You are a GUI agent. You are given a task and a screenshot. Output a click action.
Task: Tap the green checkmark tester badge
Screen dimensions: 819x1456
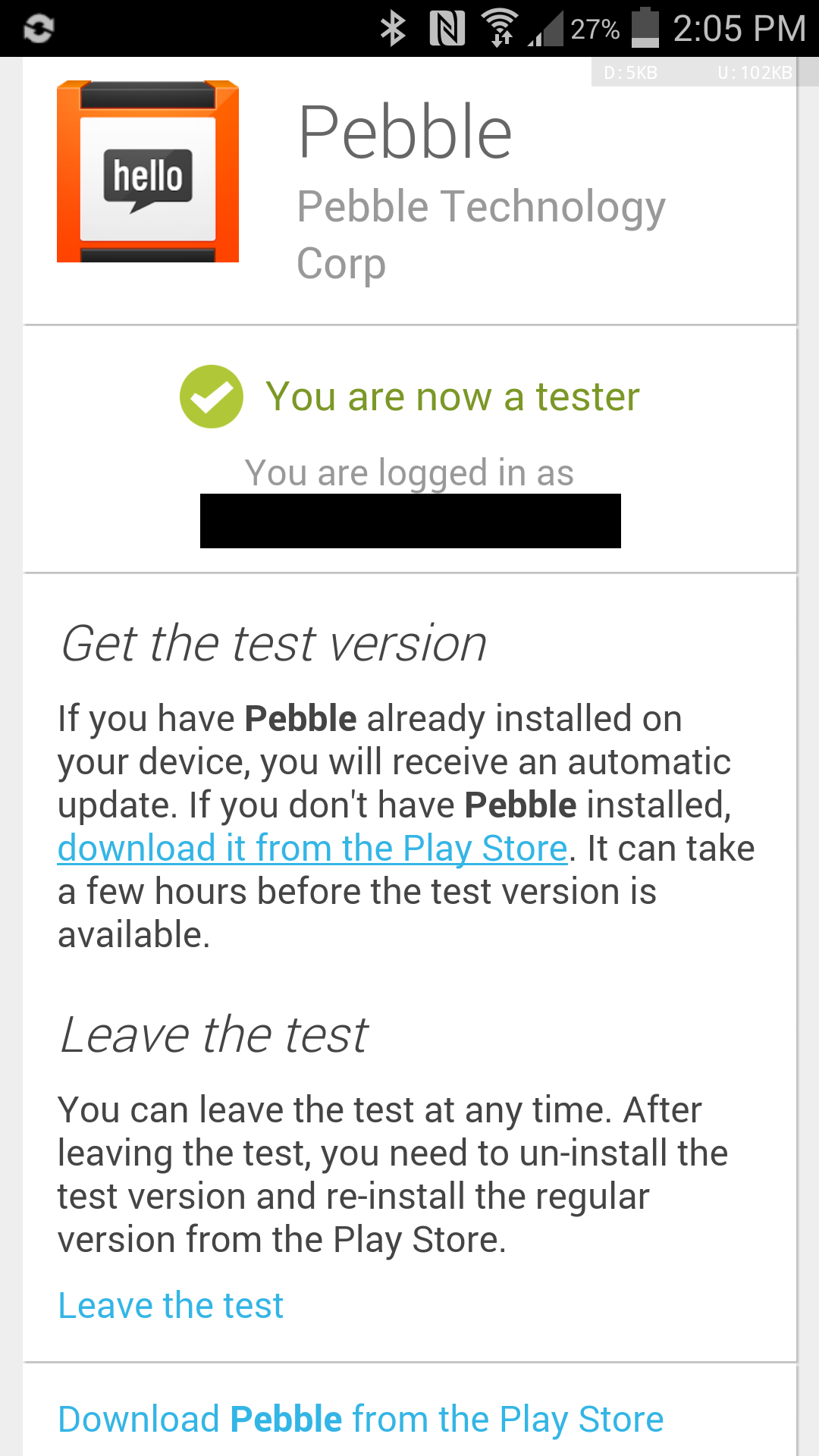click(212, 396)
